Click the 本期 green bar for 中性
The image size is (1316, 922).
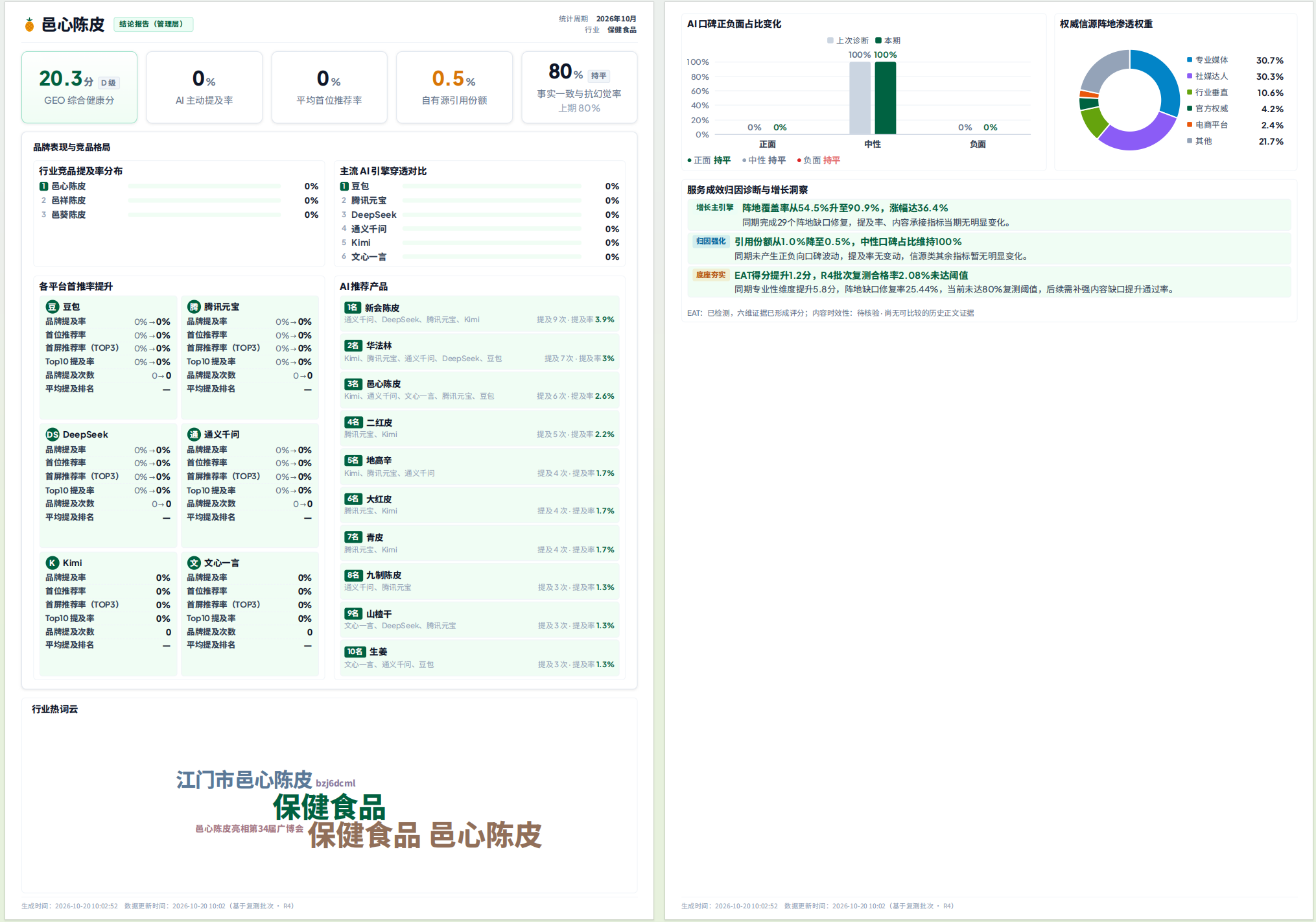click(x=886, y=98)
